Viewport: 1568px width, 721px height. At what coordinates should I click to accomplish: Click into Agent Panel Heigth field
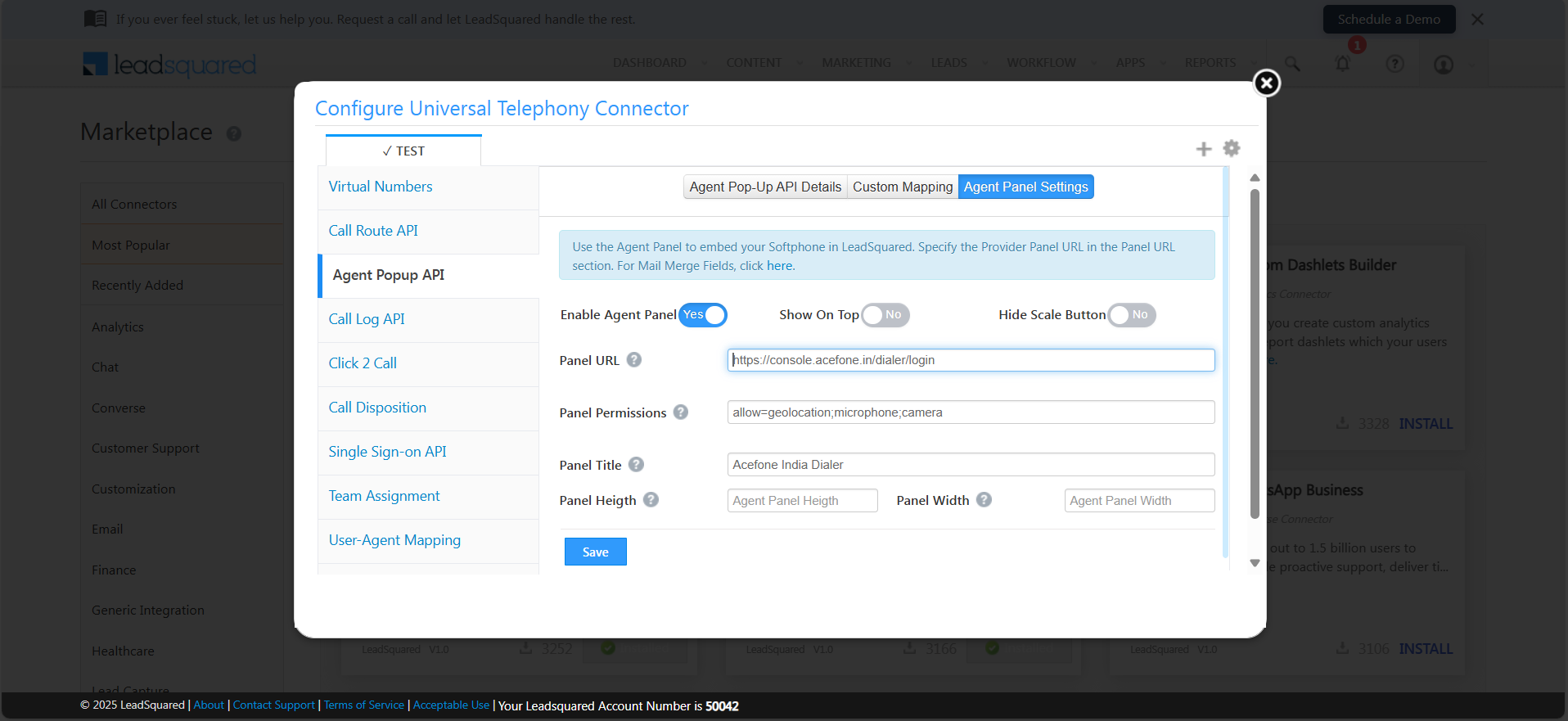[x=802, y=501]
